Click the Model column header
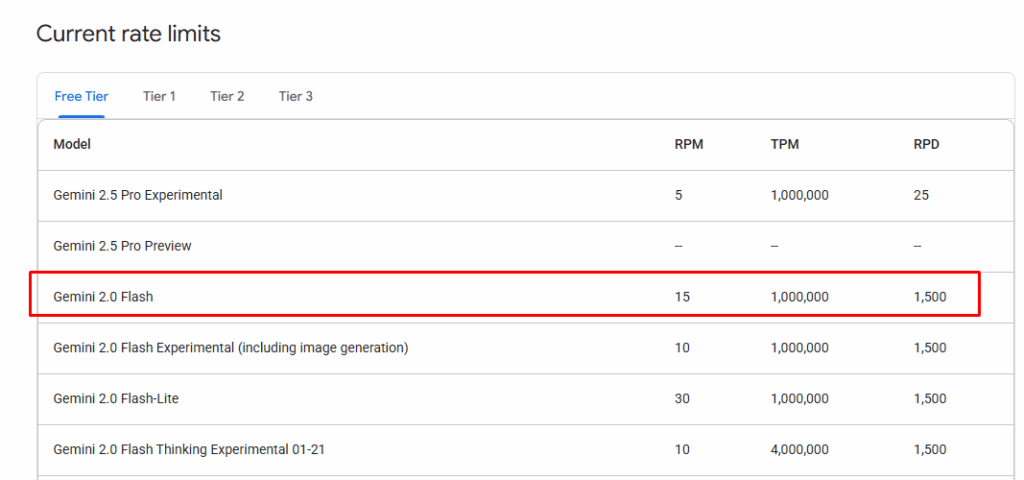Image resolution: width=1024 pixels, height=480 pixels. (x=72, y=144)
